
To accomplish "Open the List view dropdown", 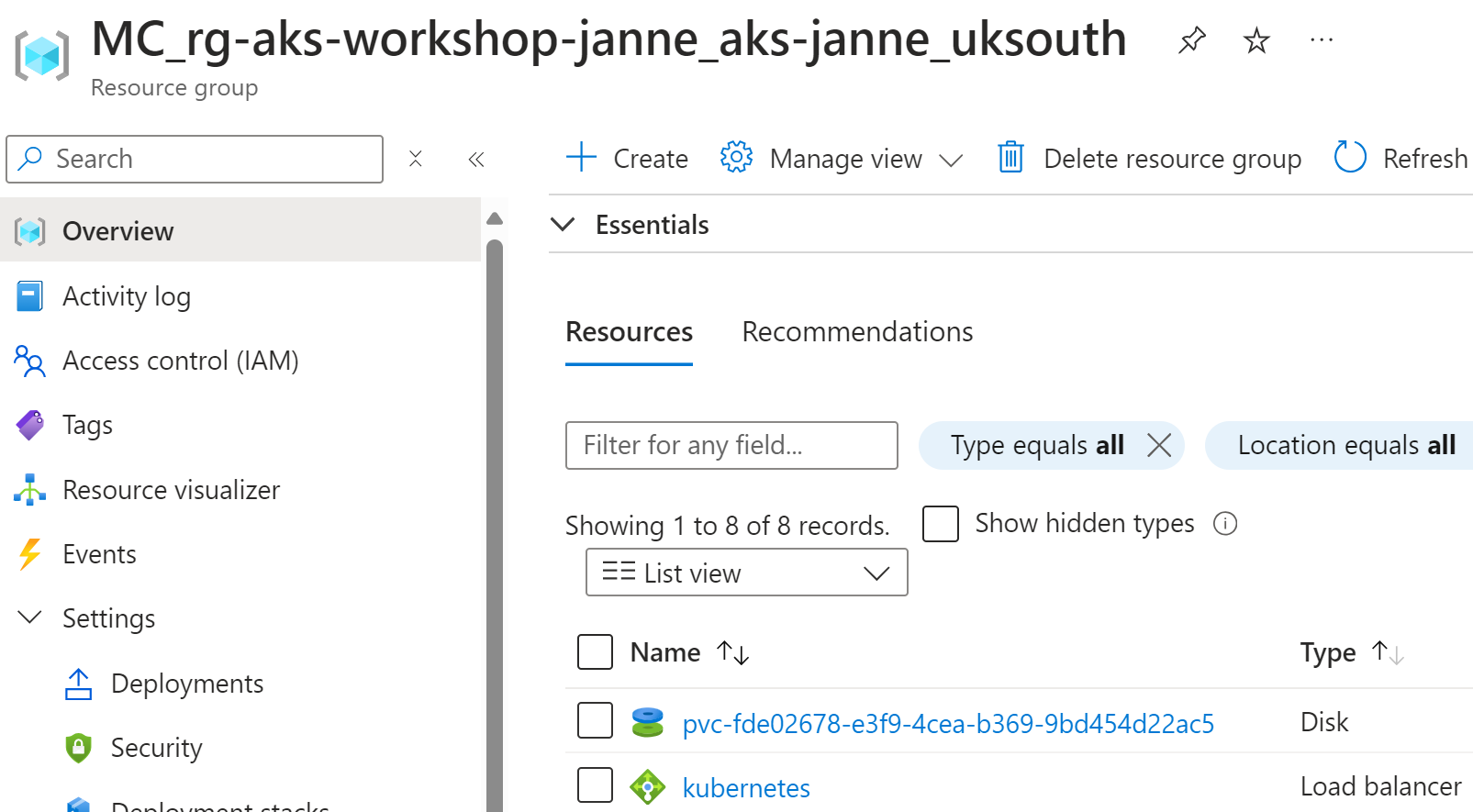I will pyautogui.click(x=746, y=573).
